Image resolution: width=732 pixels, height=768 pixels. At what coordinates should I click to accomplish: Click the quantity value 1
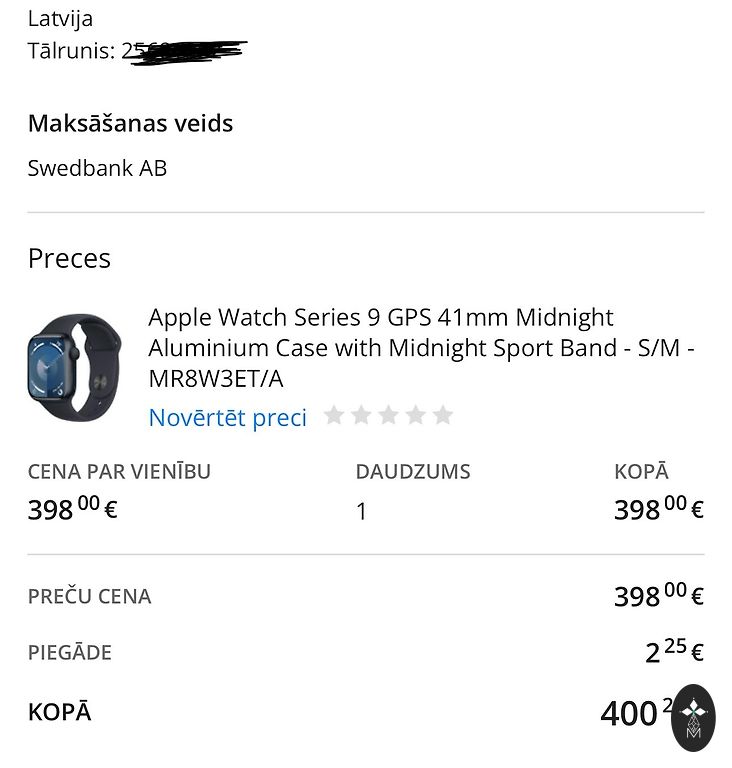click(x=361, y=512)
